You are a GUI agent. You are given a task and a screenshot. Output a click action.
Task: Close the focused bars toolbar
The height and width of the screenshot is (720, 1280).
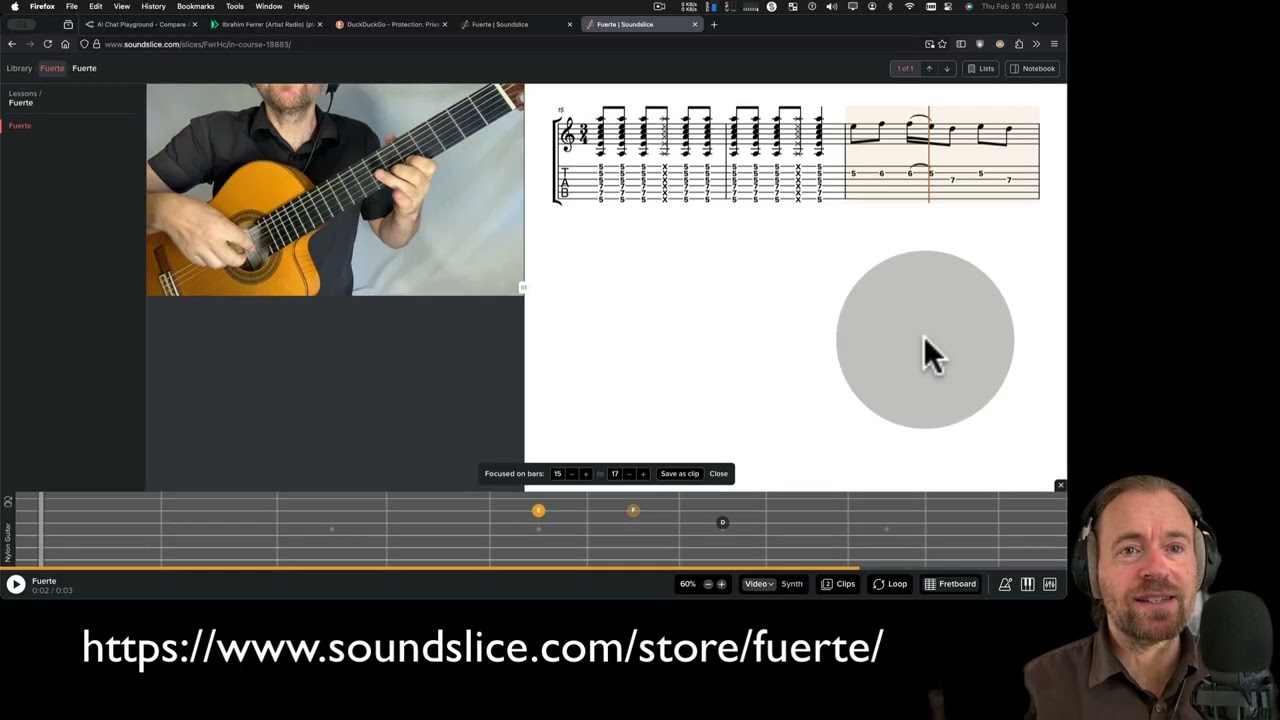[719, 474]
